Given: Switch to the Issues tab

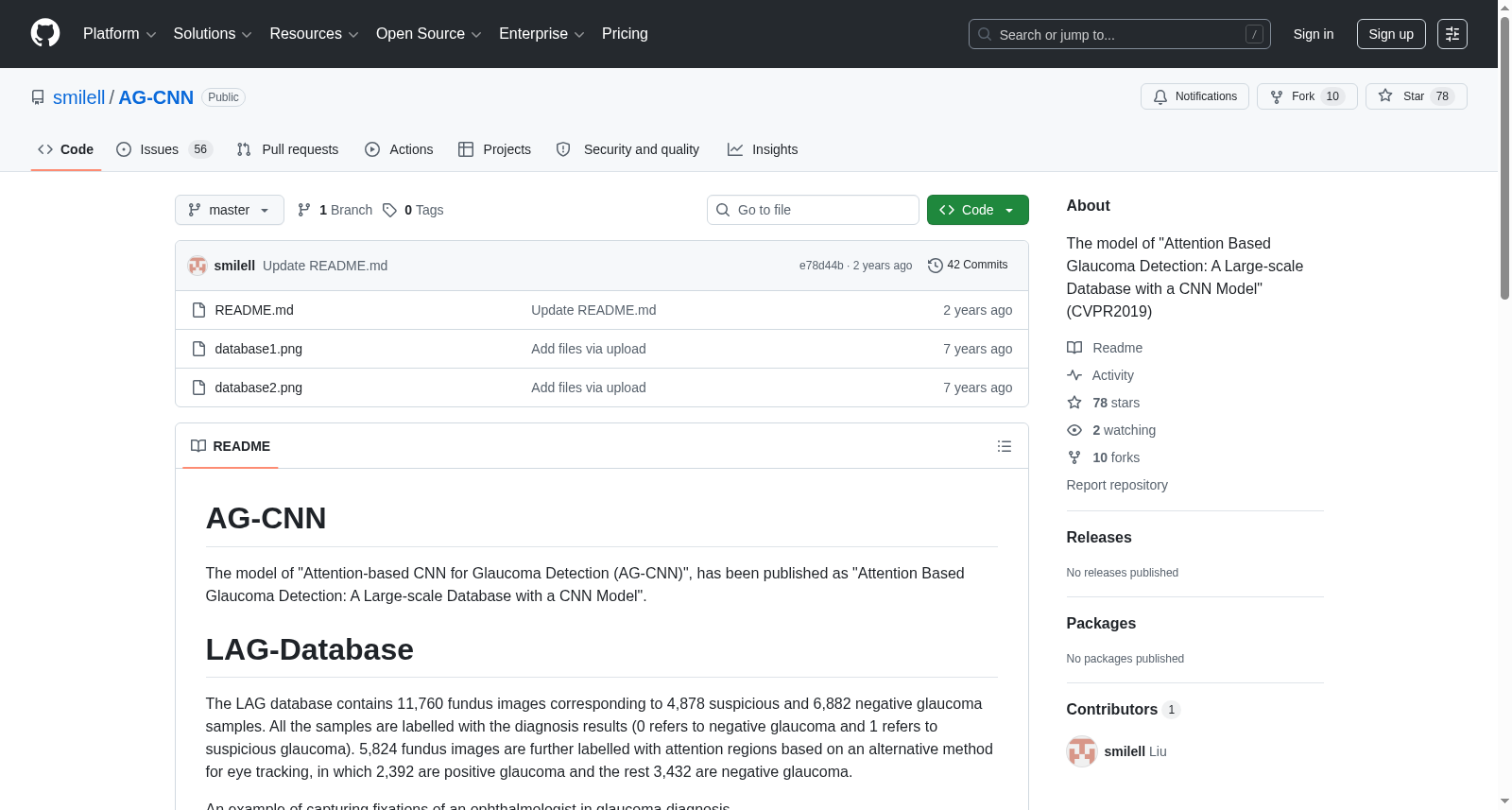Looking at the screenshot, I should (164, 149).
